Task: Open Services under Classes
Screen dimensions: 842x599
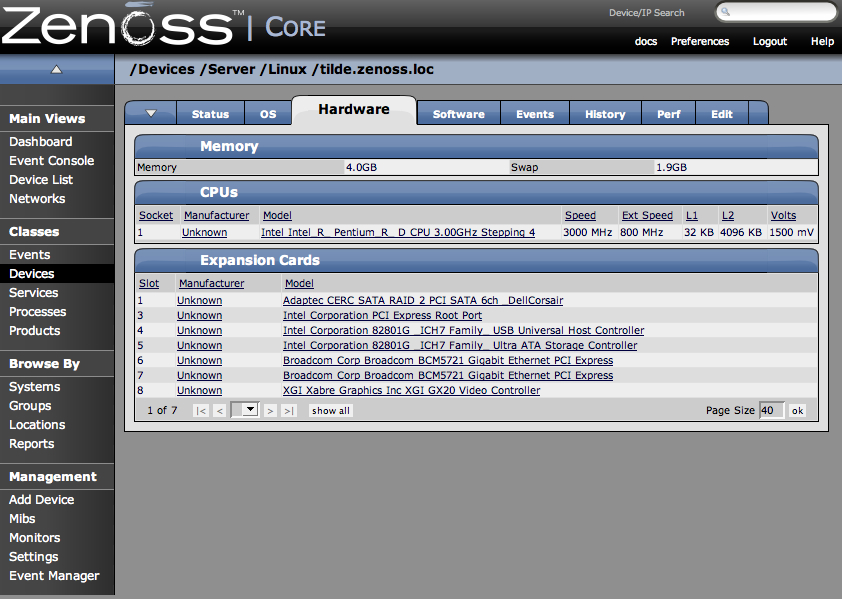Action: pos(33,293)
